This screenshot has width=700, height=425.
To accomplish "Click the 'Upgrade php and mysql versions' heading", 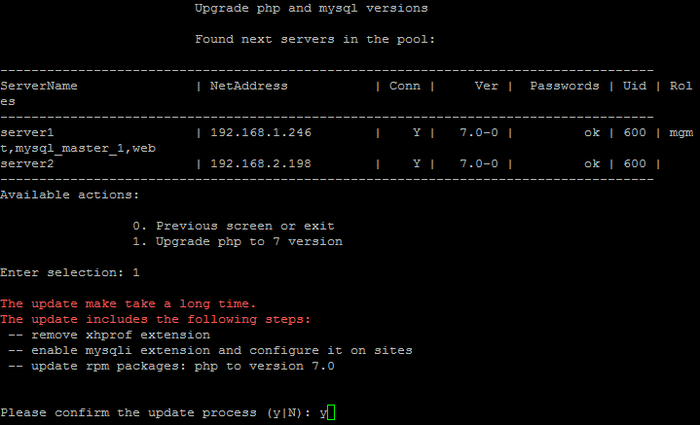I will pos(311,8).
